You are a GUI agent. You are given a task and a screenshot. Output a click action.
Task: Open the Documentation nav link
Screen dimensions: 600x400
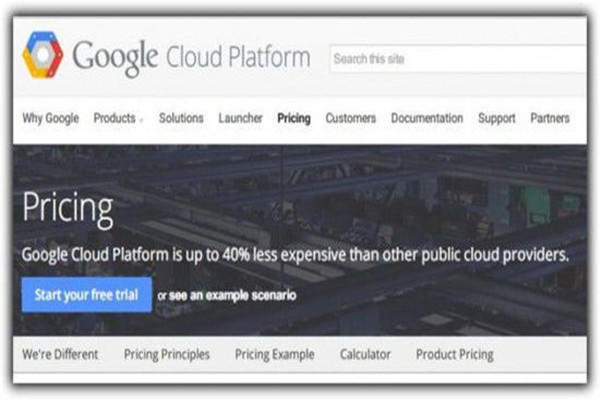427,118
